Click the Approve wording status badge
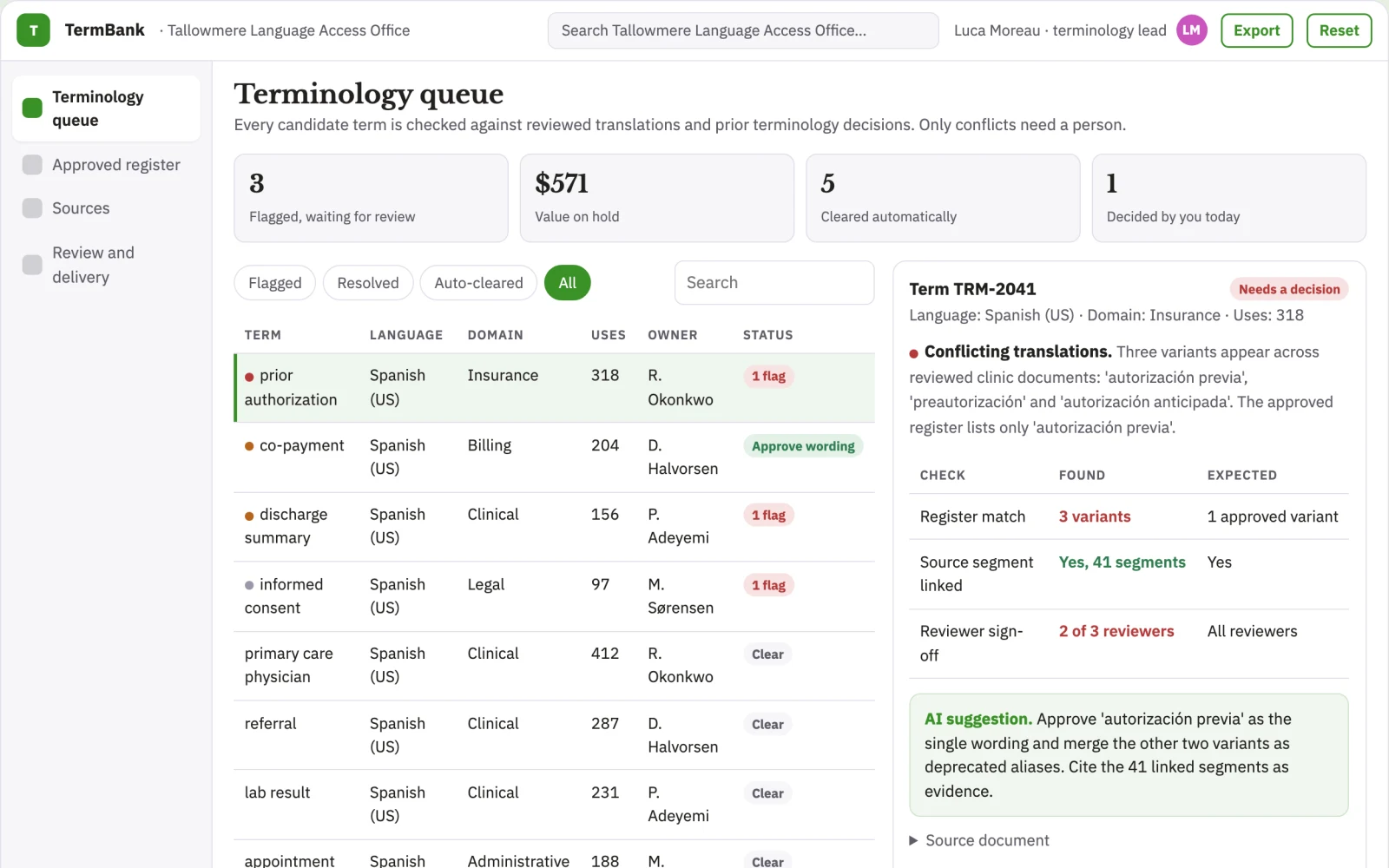Screen dimensions: 1389x868 click(x=803, y=446)
